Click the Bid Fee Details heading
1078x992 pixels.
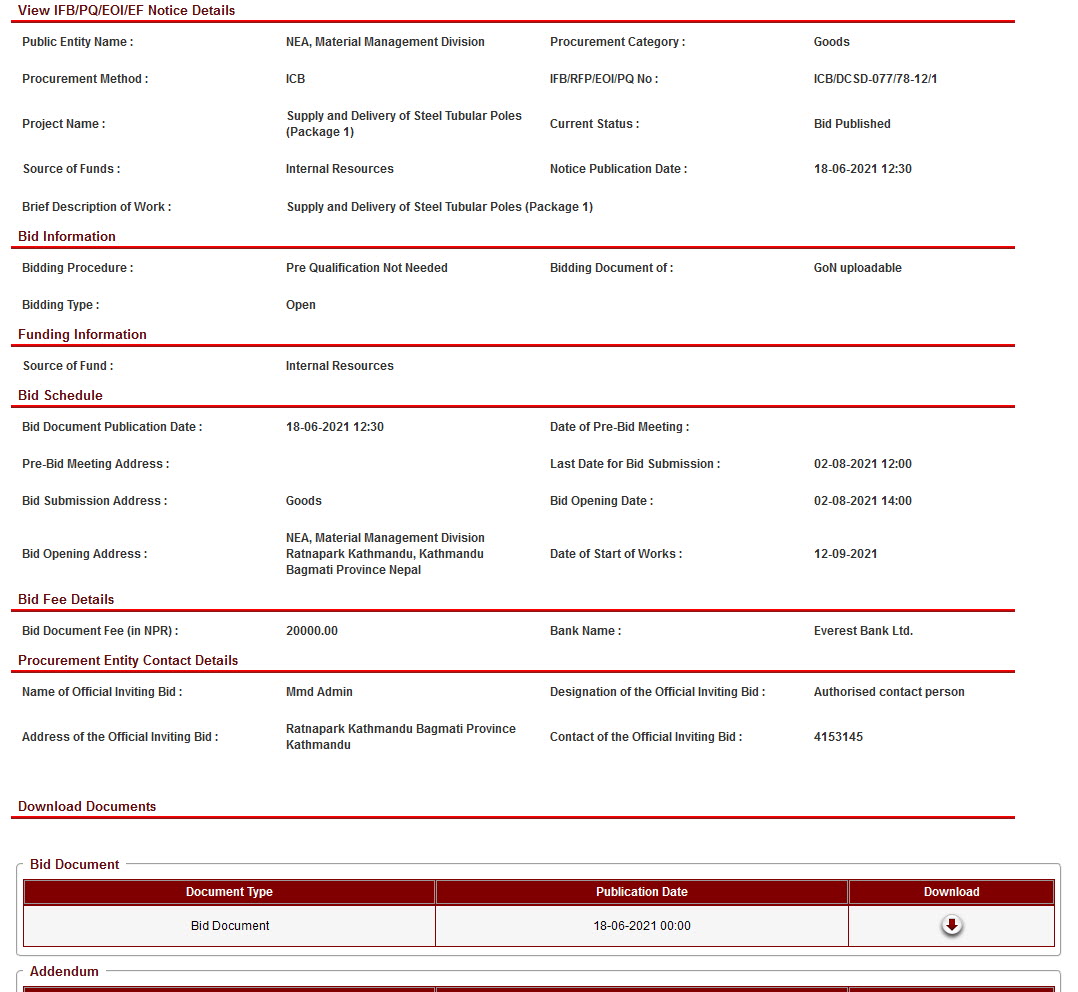pyautogui.click(x=66, y=599)
